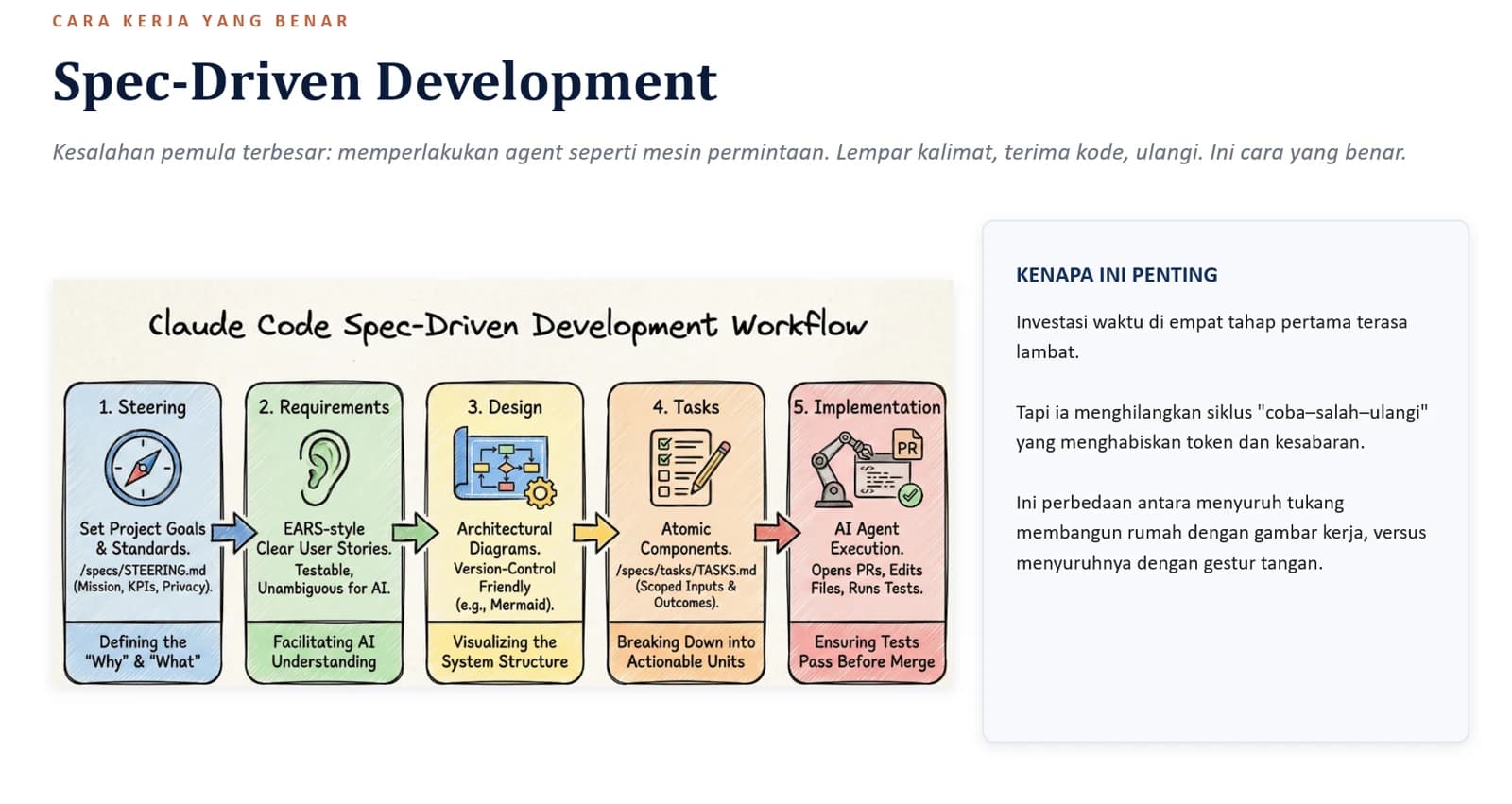Click the blueprint diagram icon under Design
The image size is (1512, 804).
(x=505, y=468)
